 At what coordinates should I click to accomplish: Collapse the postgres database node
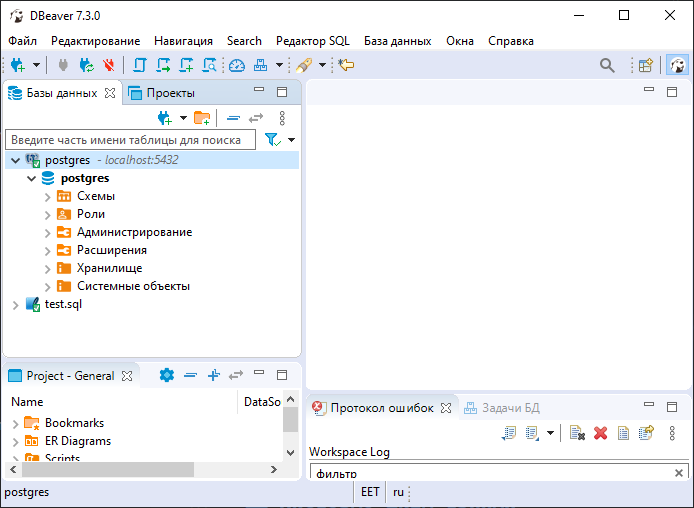31,179
